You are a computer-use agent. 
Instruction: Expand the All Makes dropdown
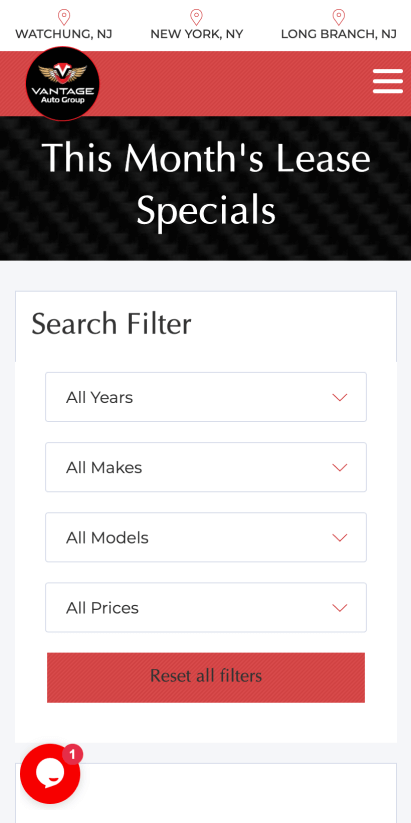click(x=206, y=467)
